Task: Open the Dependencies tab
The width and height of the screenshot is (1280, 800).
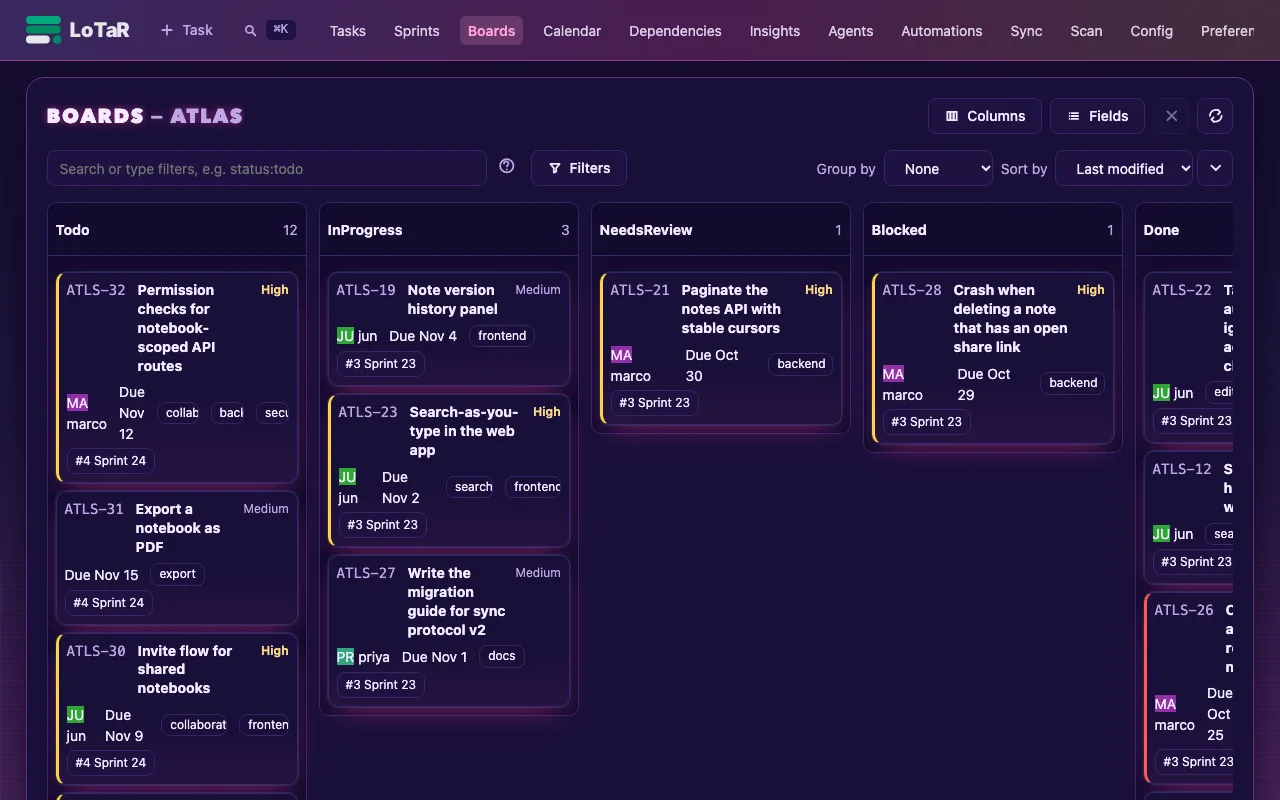Action: [x=675, y=31]
